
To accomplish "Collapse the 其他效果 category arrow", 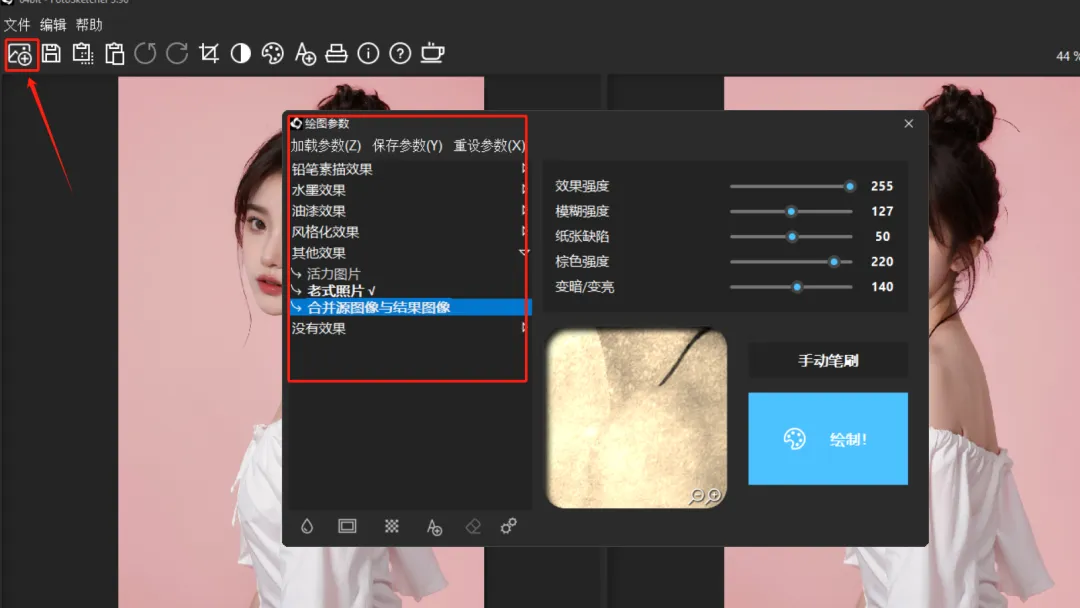I will [x=524, y=253].
